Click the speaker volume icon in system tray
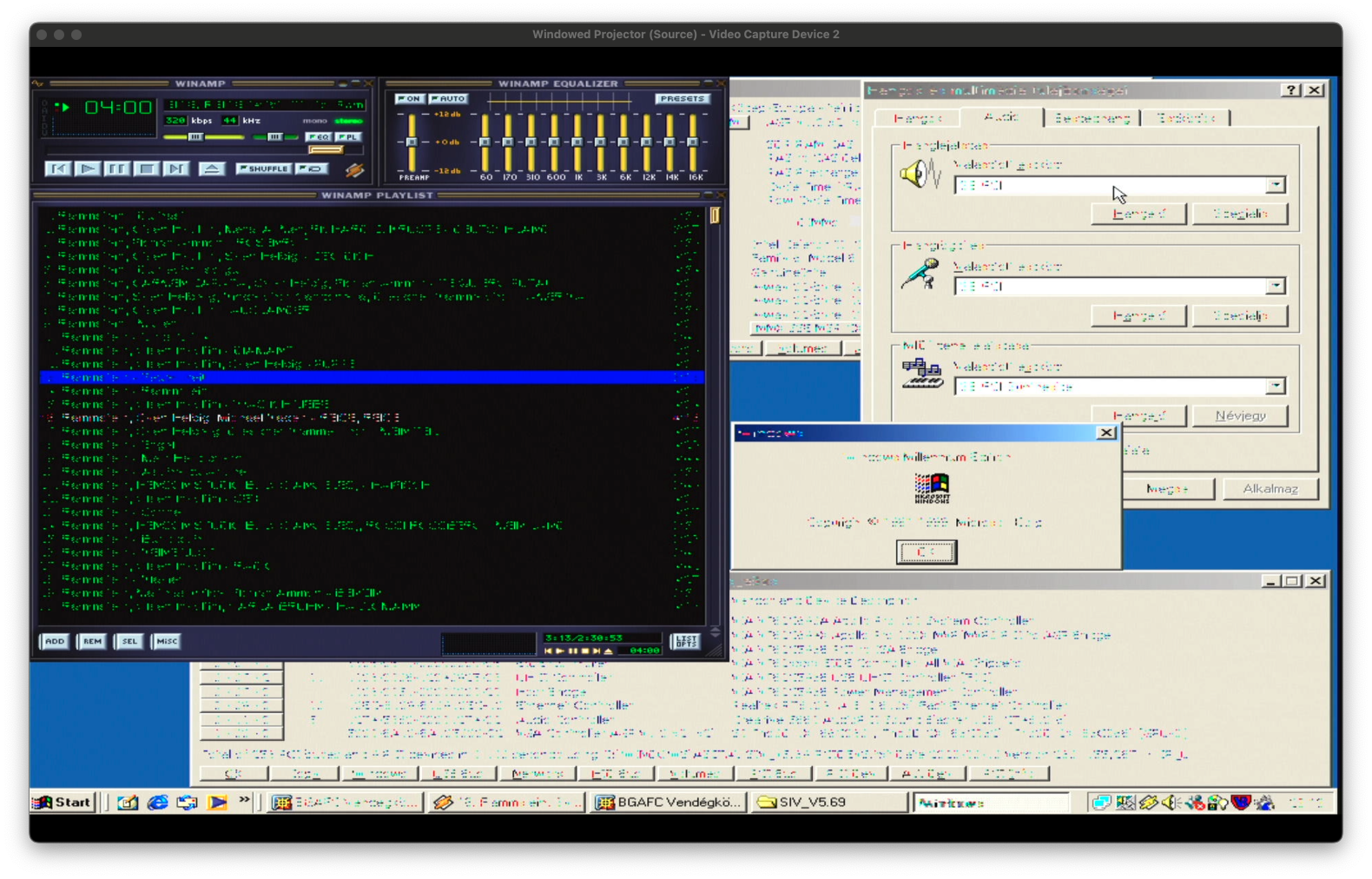This screenshot has height=879, width=1372. [1171, 803]
